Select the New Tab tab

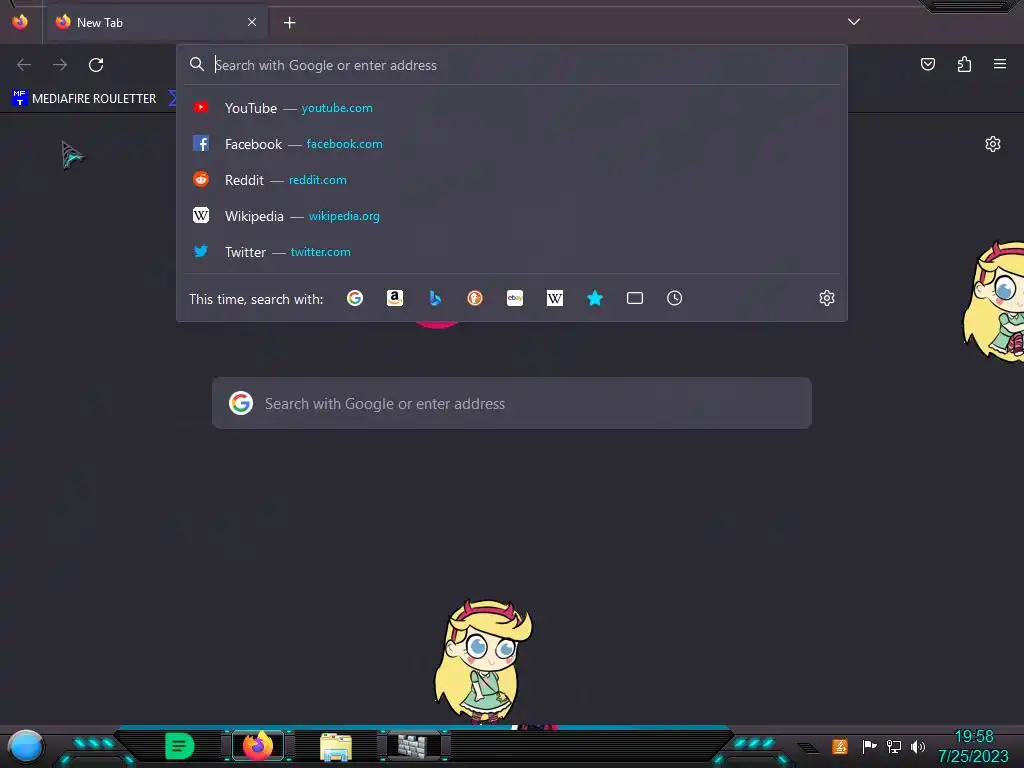point(155,23)
